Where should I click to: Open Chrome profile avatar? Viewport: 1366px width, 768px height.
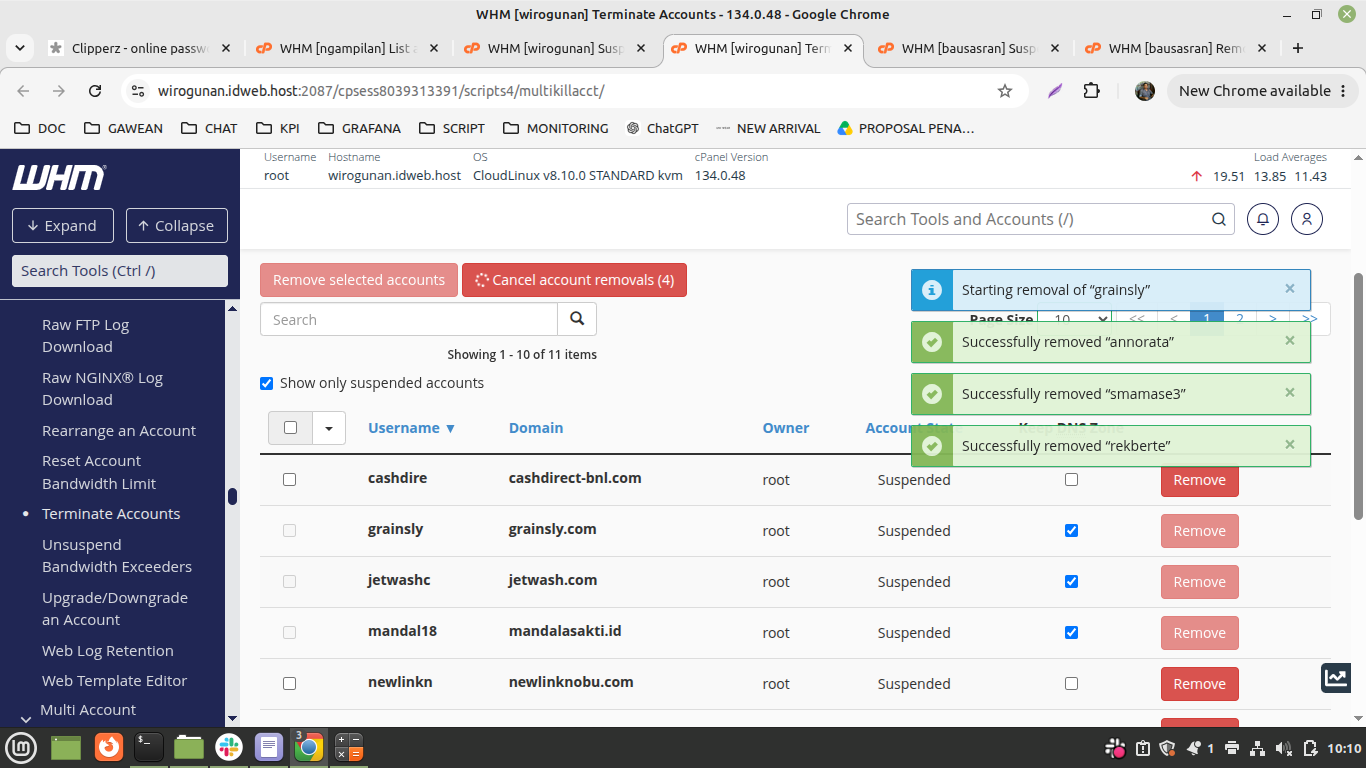pos(1145,91)
